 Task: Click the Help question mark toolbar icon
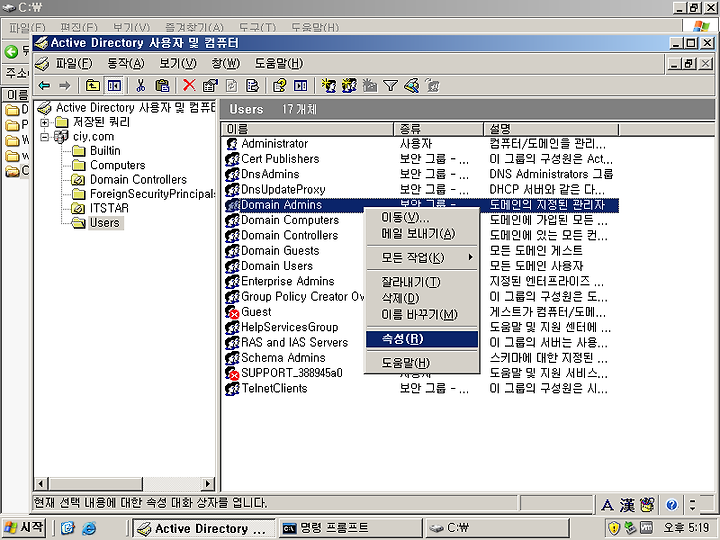(279, 85)
